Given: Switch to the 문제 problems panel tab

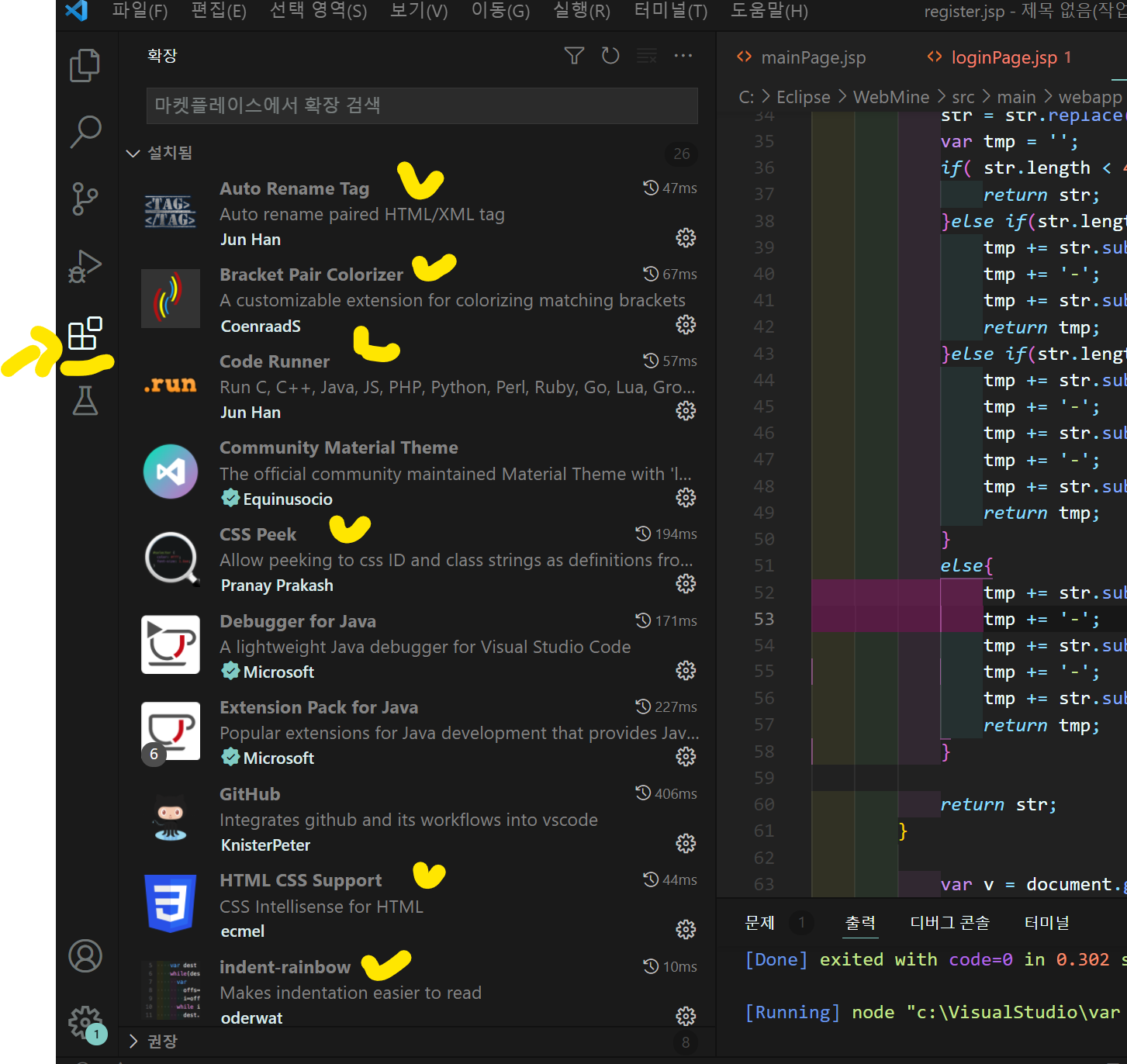Looking at the screenshot, I should [760, 923].
